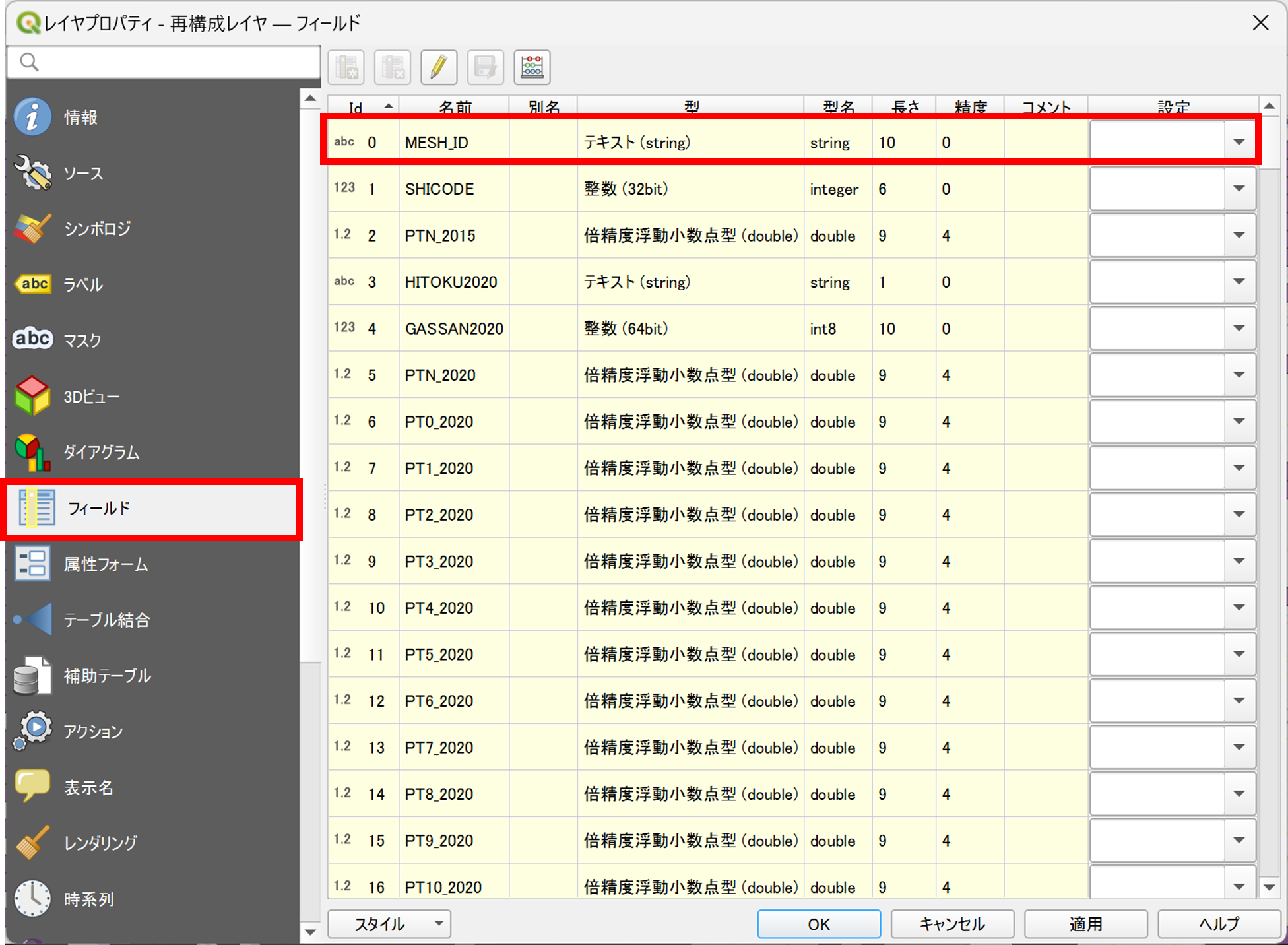Open the シンボロジ symbology section
1288x945 pixels.
(97, 228)
